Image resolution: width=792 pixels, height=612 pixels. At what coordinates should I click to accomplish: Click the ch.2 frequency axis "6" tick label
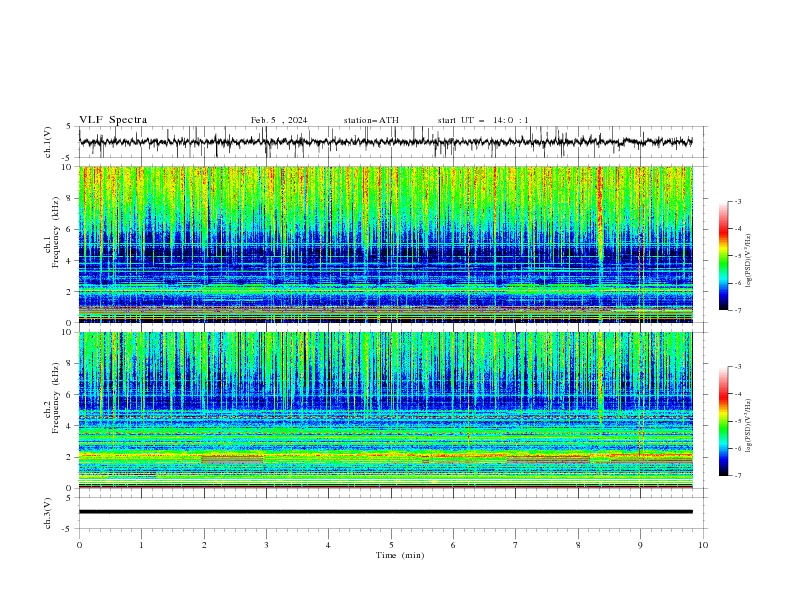click(x=70, y=395)
